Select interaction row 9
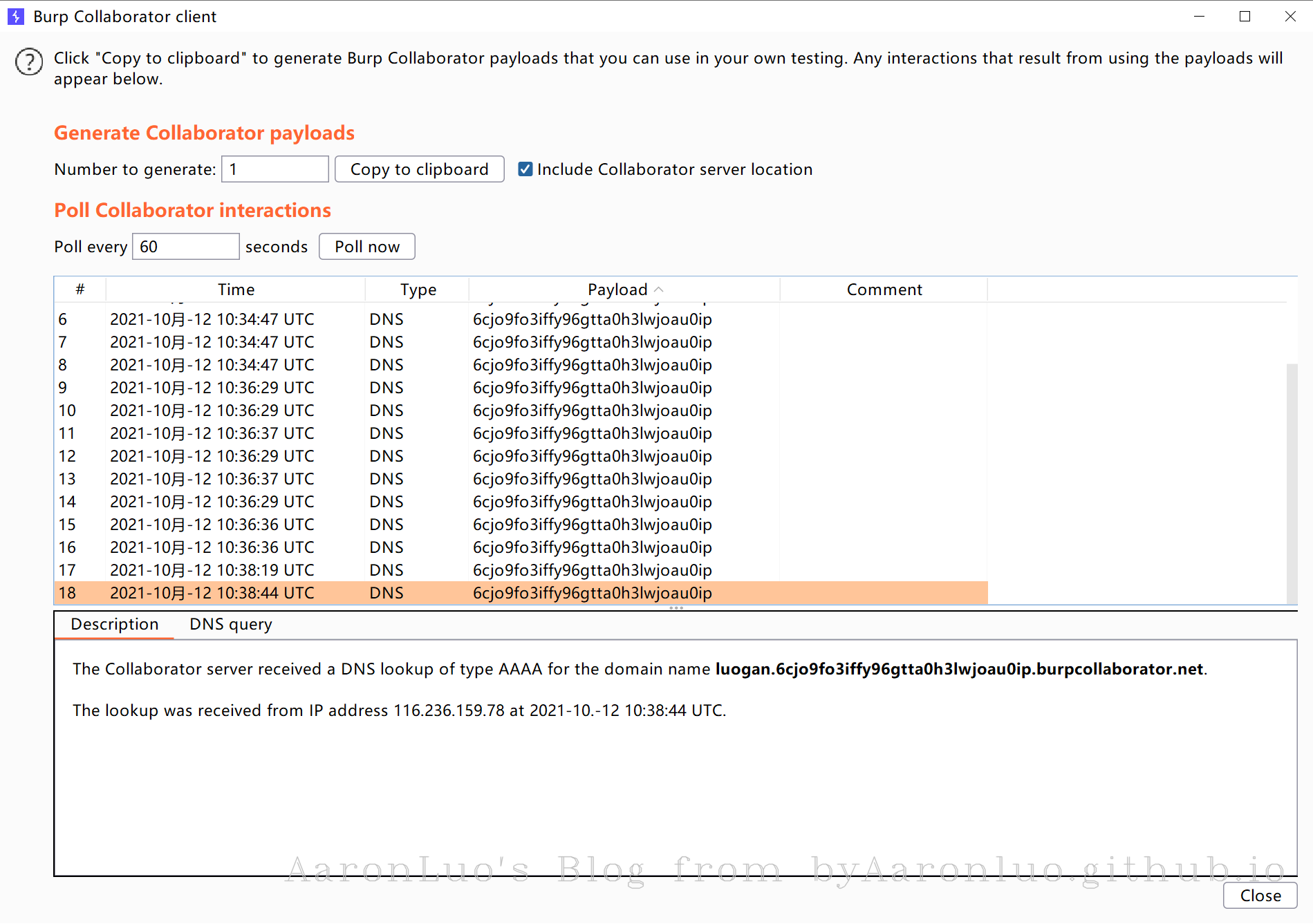1313x924 pixels. pyautogui.click(x=521, y=388)
